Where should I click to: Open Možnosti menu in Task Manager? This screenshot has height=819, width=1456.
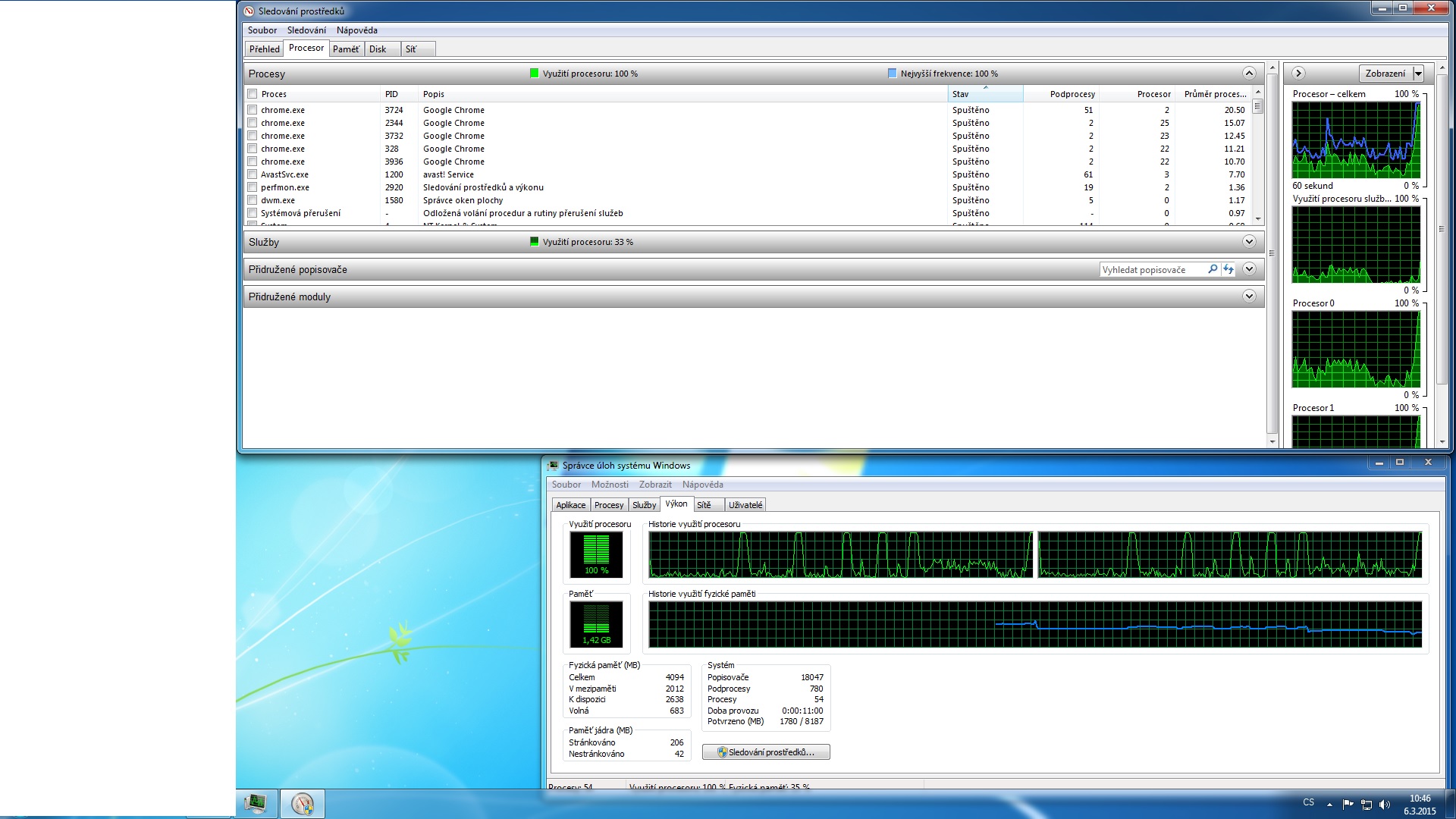610,485
